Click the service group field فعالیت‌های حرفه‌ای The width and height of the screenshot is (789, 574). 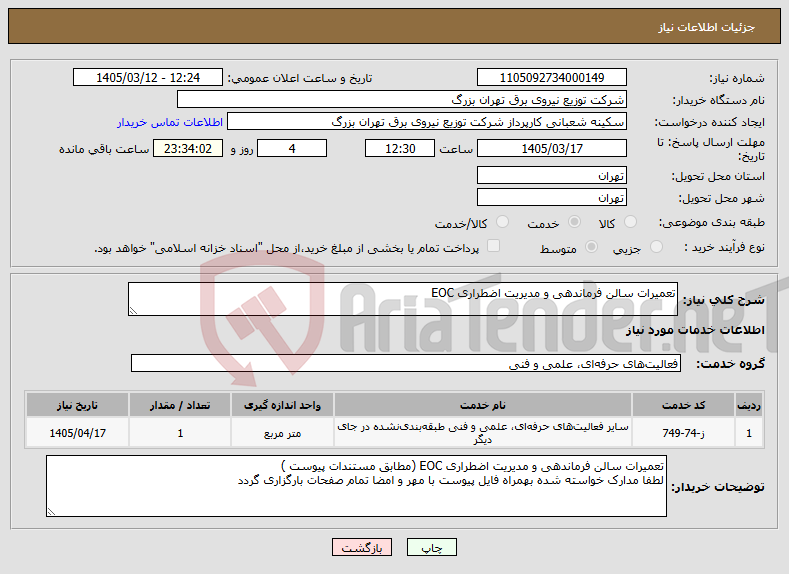(x=406, y=363)
